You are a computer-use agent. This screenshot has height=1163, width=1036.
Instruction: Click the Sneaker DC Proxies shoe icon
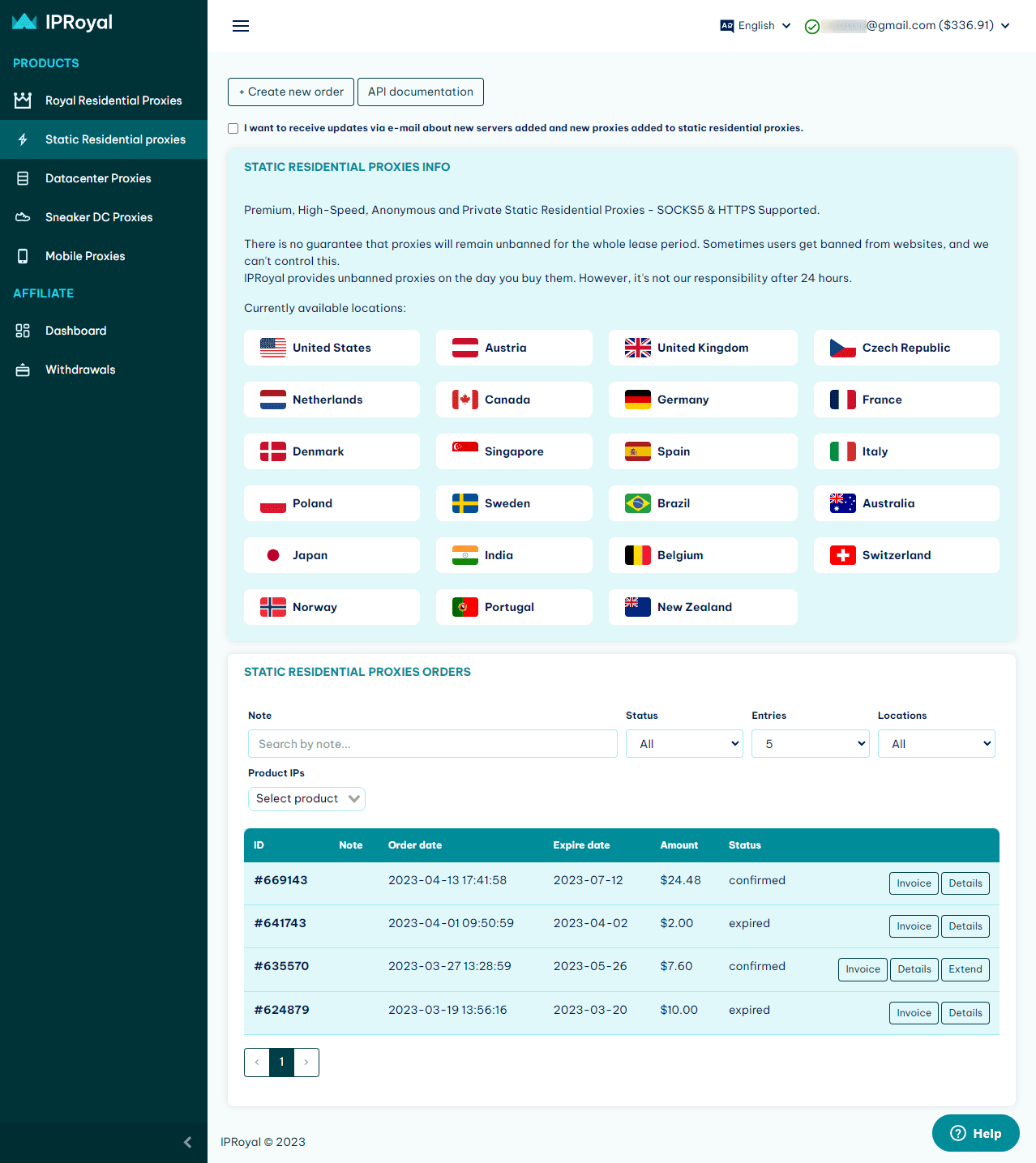(x=23, y=217)
